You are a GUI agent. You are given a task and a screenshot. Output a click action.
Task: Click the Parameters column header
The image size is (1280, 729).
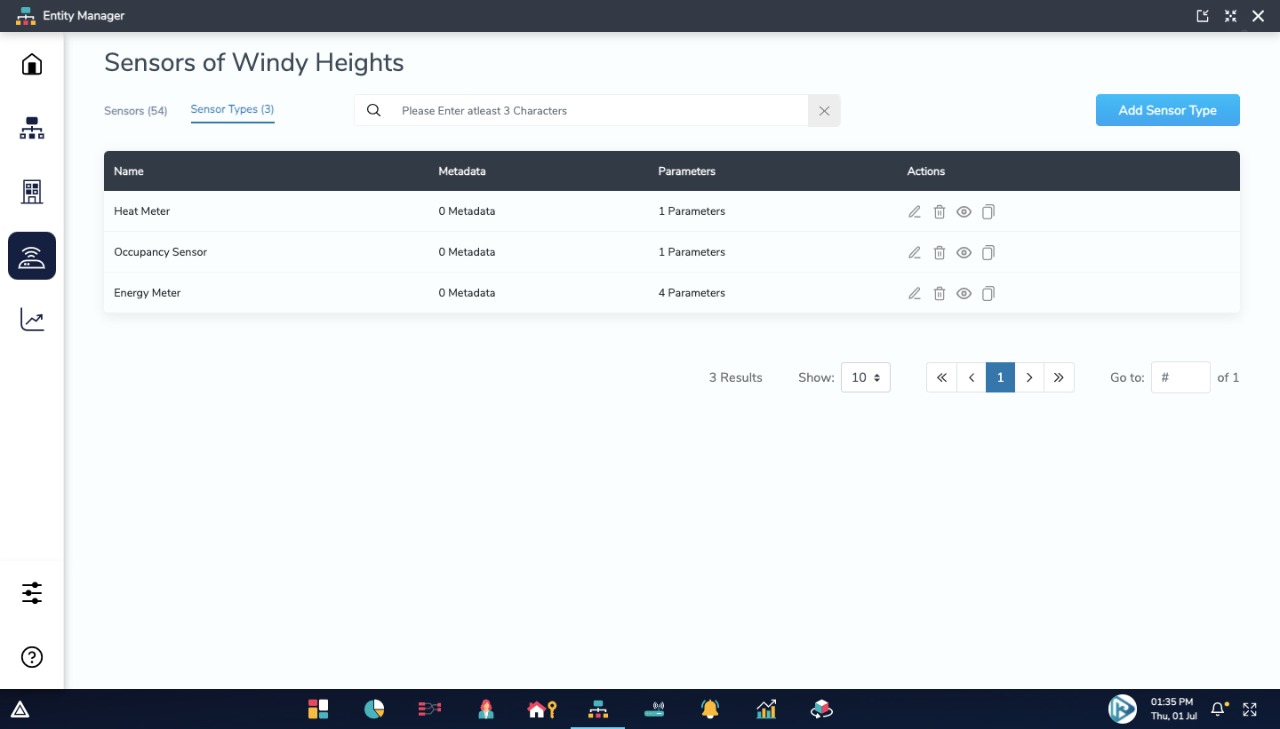[x=687, y=171]
